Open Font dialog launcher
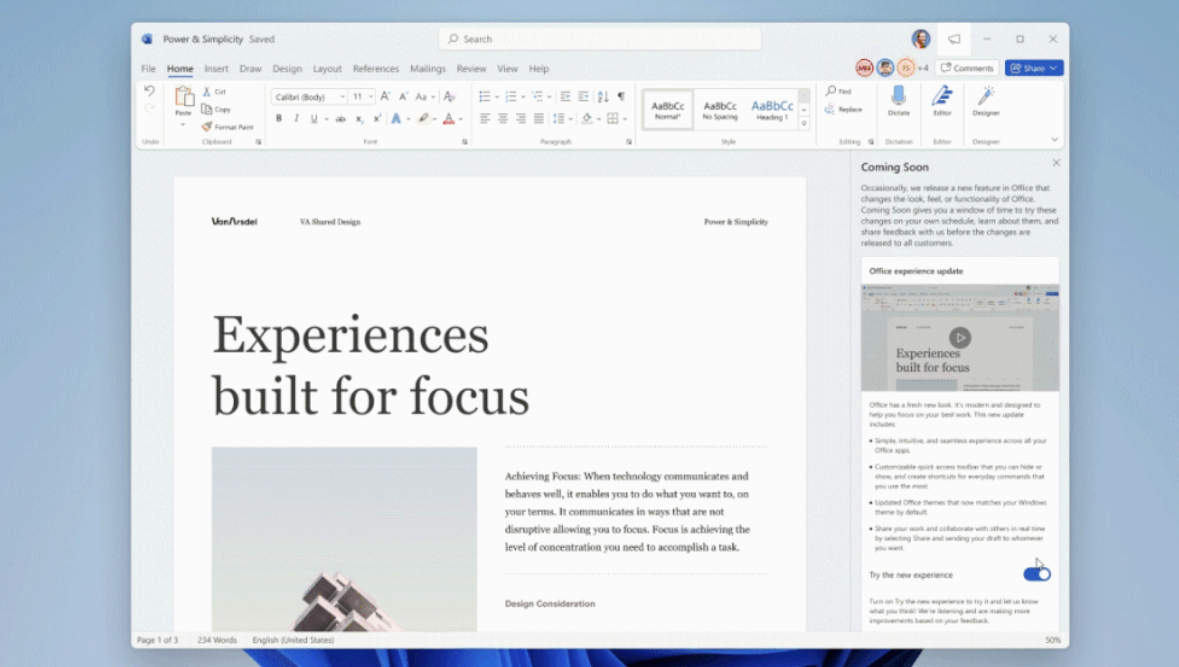This screenshot has height=667, width=1179. (465, 141)
